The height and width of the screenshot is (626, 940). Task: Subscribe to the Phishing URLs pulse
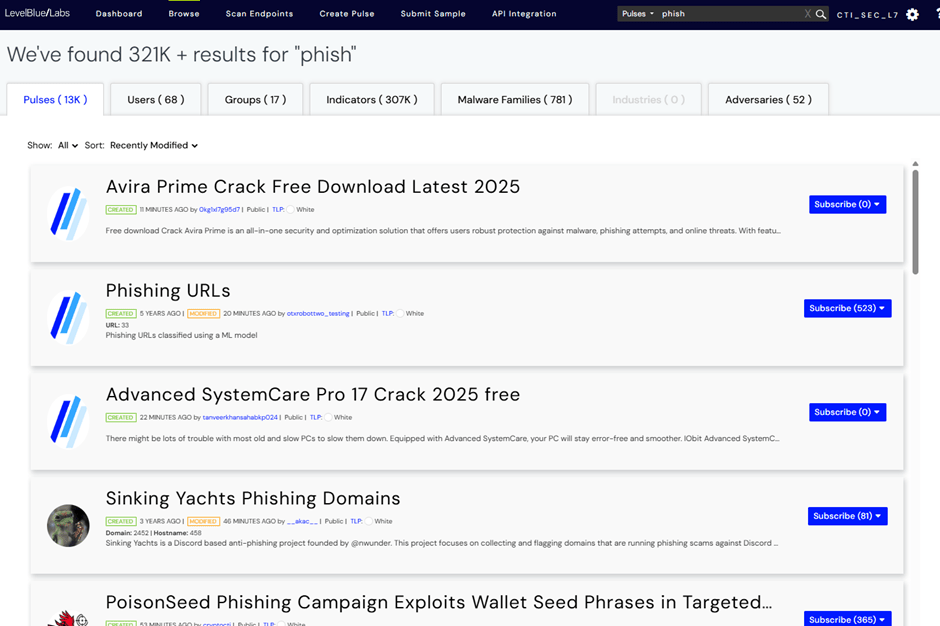pyautogui.click(x=847, y=309)
